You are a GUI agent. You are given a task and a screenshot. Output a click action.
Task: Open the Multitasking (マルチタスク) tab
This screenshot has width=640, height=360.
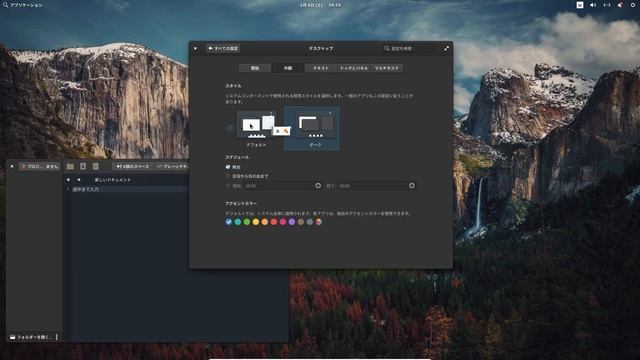(387, 68)
